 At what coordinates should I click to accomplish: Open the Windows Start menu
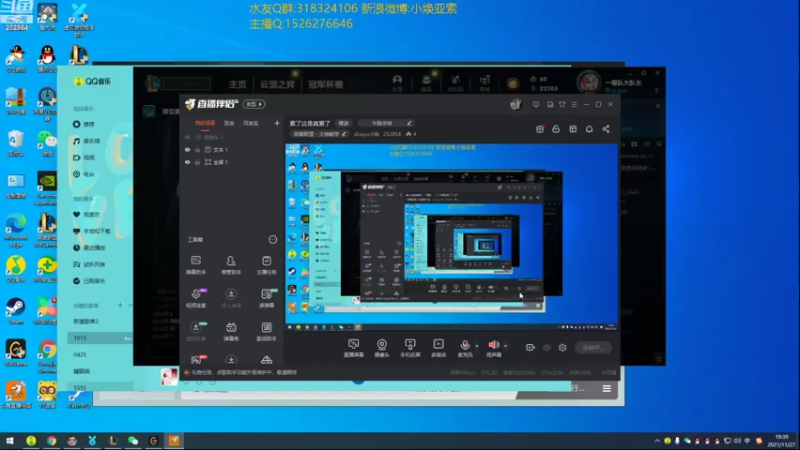point(10,441)
